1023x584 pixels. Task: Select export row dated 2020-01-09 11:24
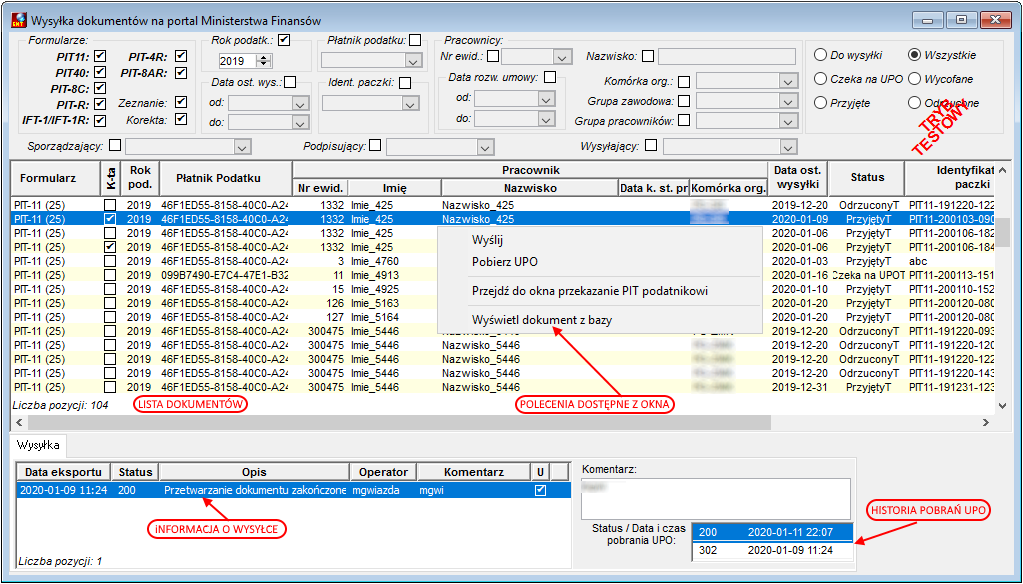pyautogui.click(x=294, y=490)
